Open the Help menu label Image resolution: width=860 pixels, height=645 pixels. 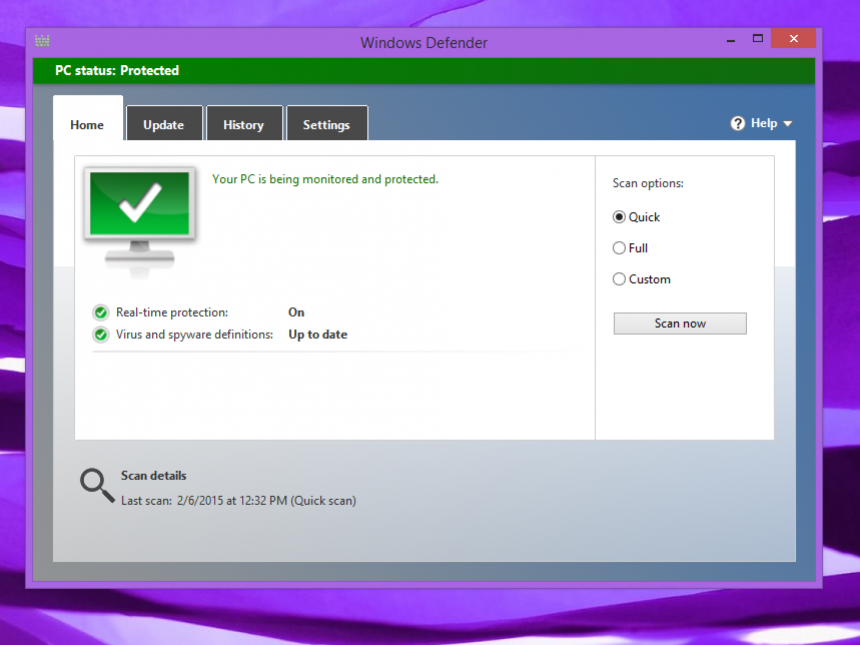tap(763, 123)
